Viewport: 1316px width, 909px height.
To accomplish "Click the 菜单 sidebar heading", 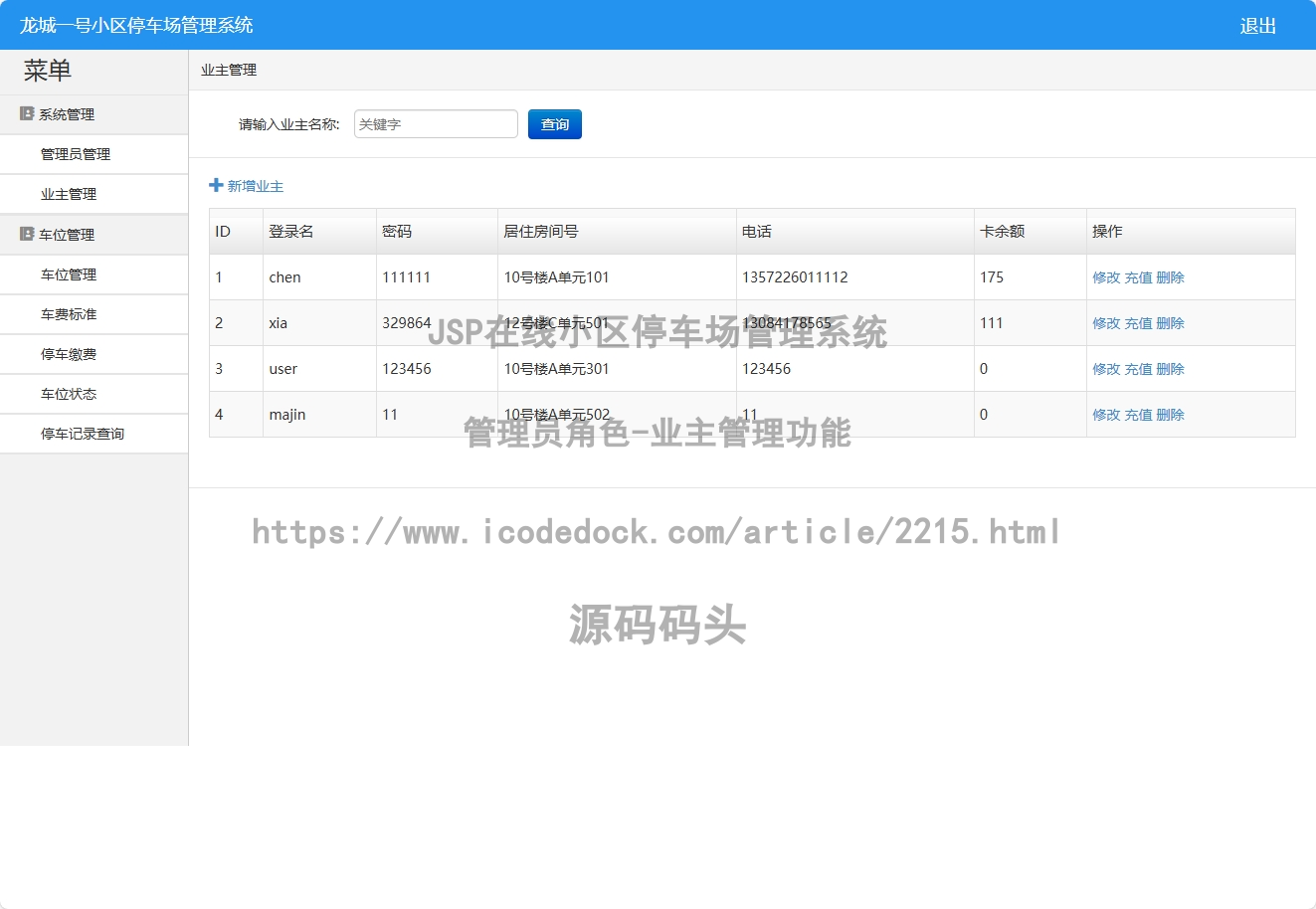I will tap(48, 71).
